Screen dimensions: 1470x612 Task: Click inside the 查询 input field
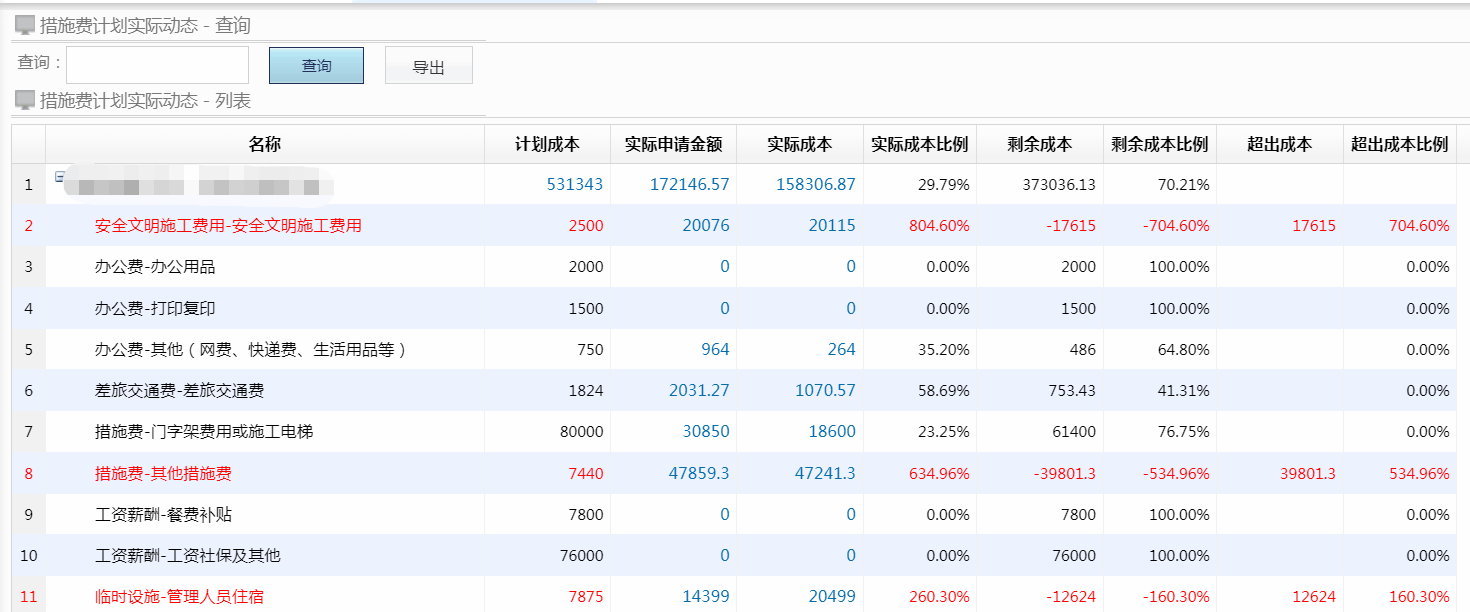point(156,64)
